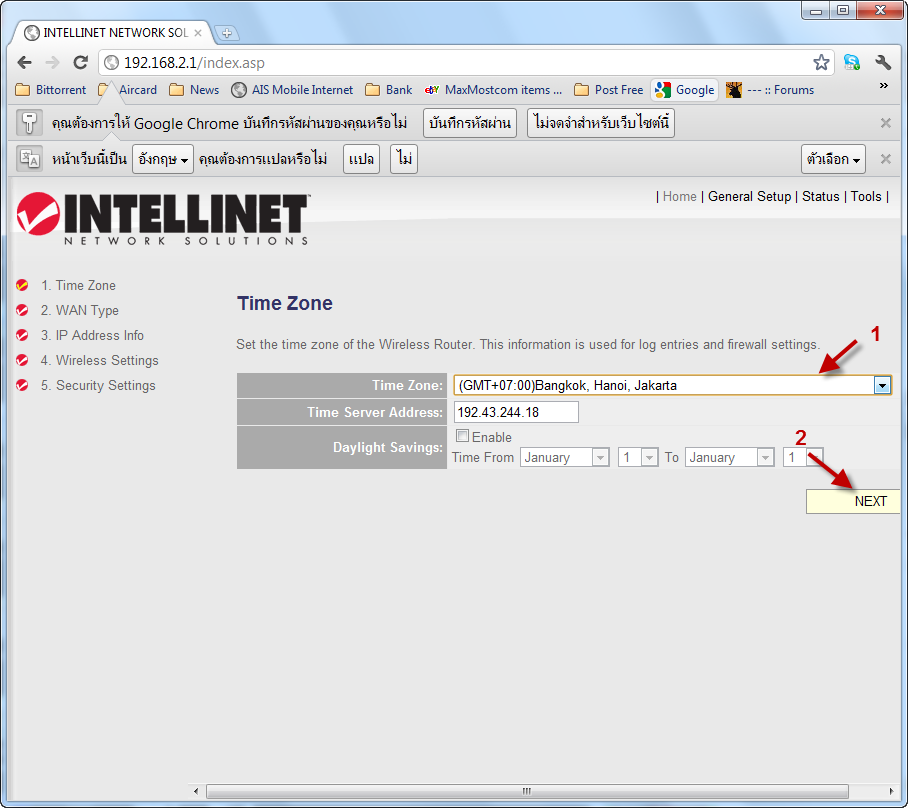Select step 5. Security Settings
Viewport: 908px width, 808px height.
pyautogui.click(x=98, y=385)
